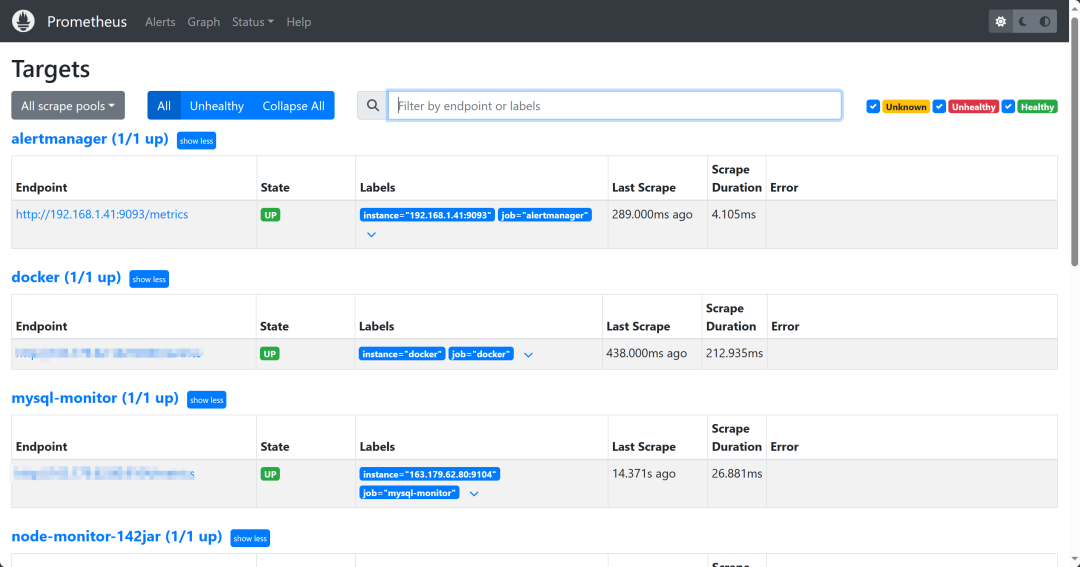This screenshot has height=567, width=1080.
Task: Click the job="alertmanager" label badge
Action: click(545, 215)
